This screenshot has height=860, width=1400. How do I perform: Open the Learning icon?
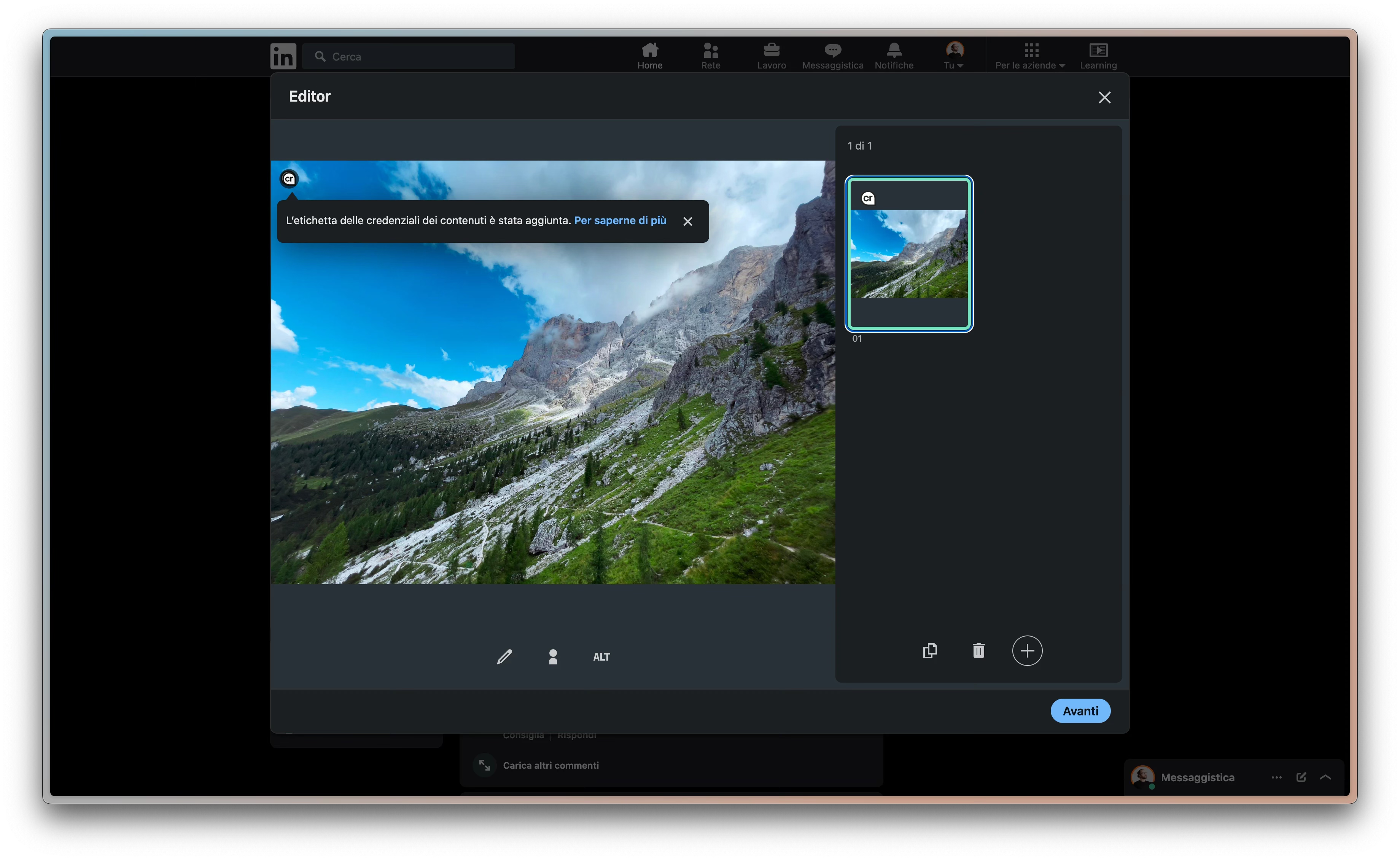(1098, 56)
